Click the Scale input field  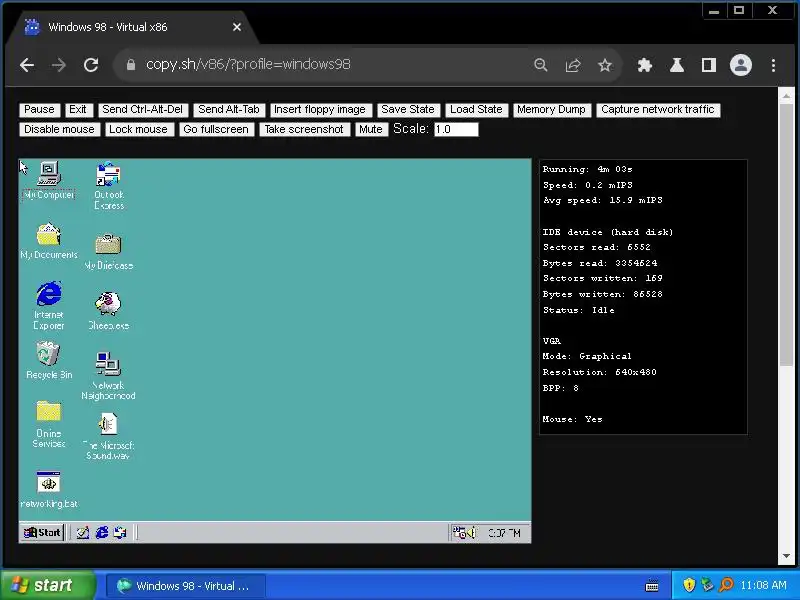(x=456, y=130)
